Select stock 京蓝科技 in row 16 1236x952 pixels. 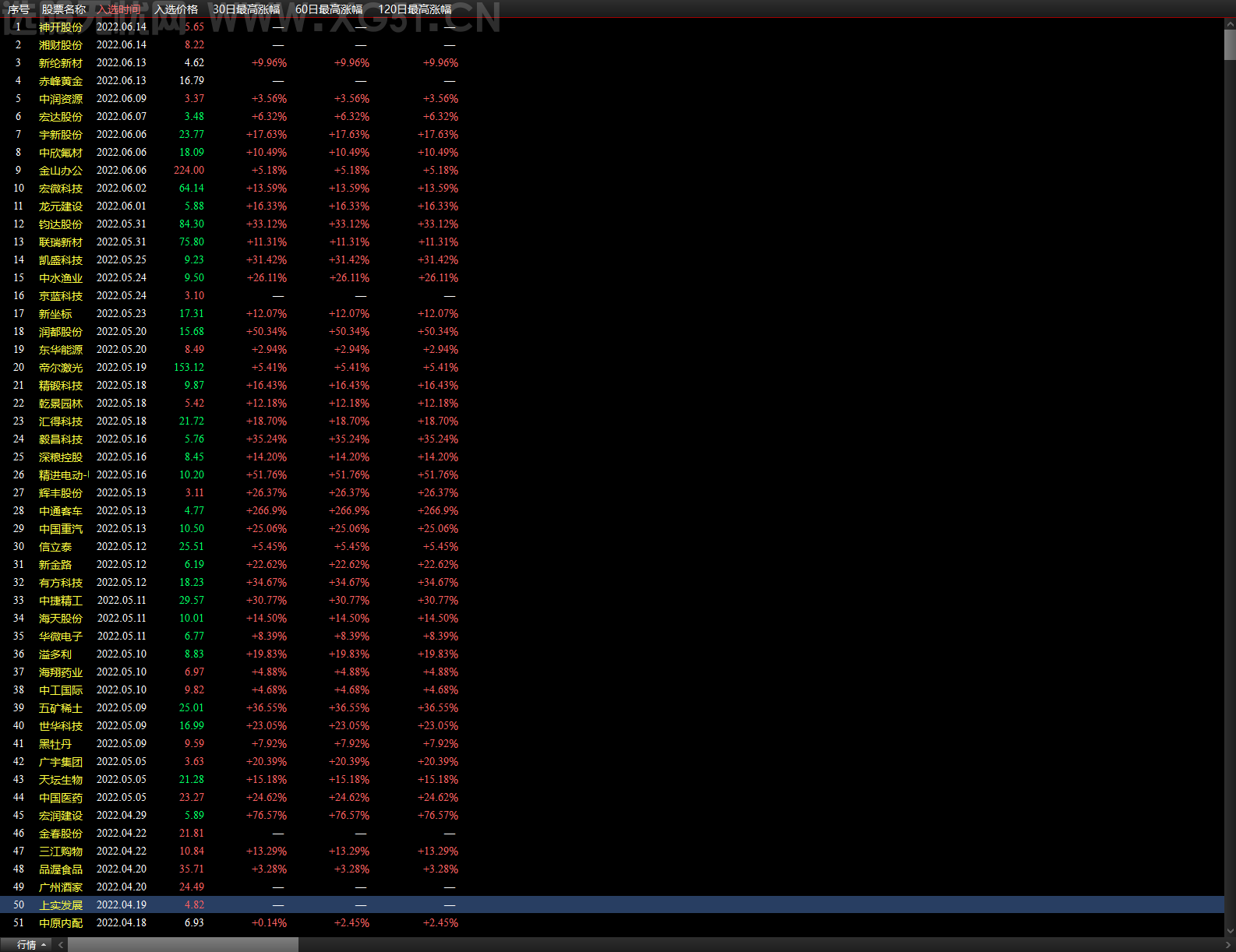pyautogui.click(x=61, y=296)
